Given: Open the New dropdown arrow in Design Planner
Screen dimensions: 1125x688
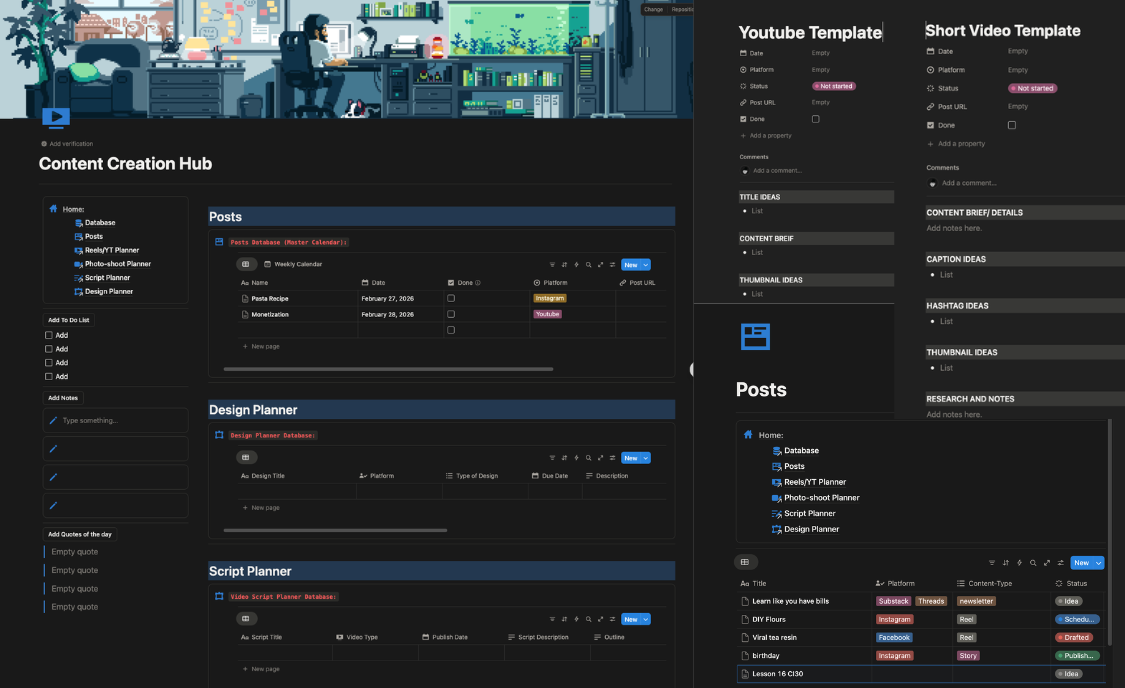Looking at the screenshot, I should [646, 458].
